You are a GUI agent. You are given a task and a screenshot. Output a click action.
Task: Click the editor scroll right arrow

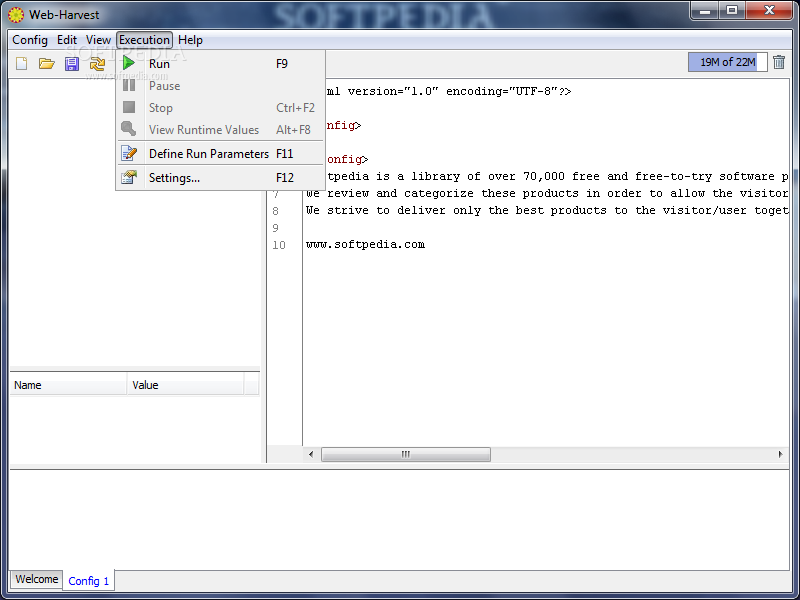tap(780, 454)
